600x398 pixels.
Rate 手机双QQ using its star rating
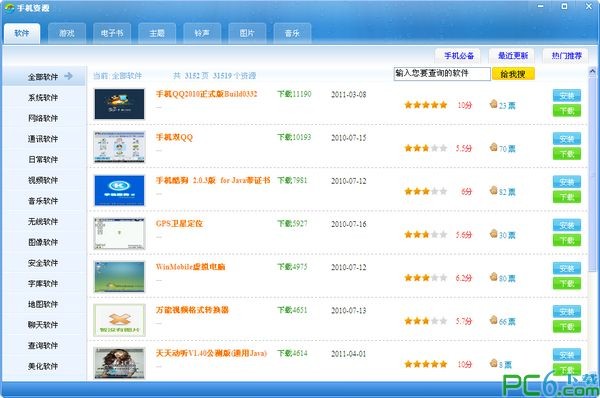pos(426,148)
